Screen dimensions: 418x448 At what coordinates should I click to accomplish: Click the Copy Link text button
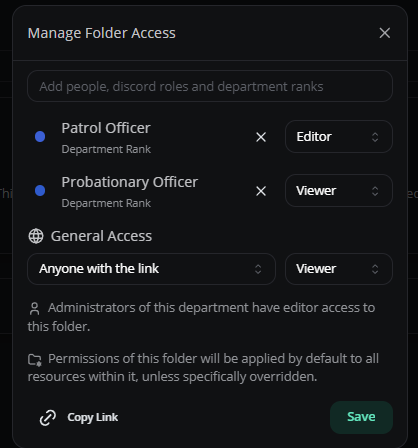click(93, 417)
